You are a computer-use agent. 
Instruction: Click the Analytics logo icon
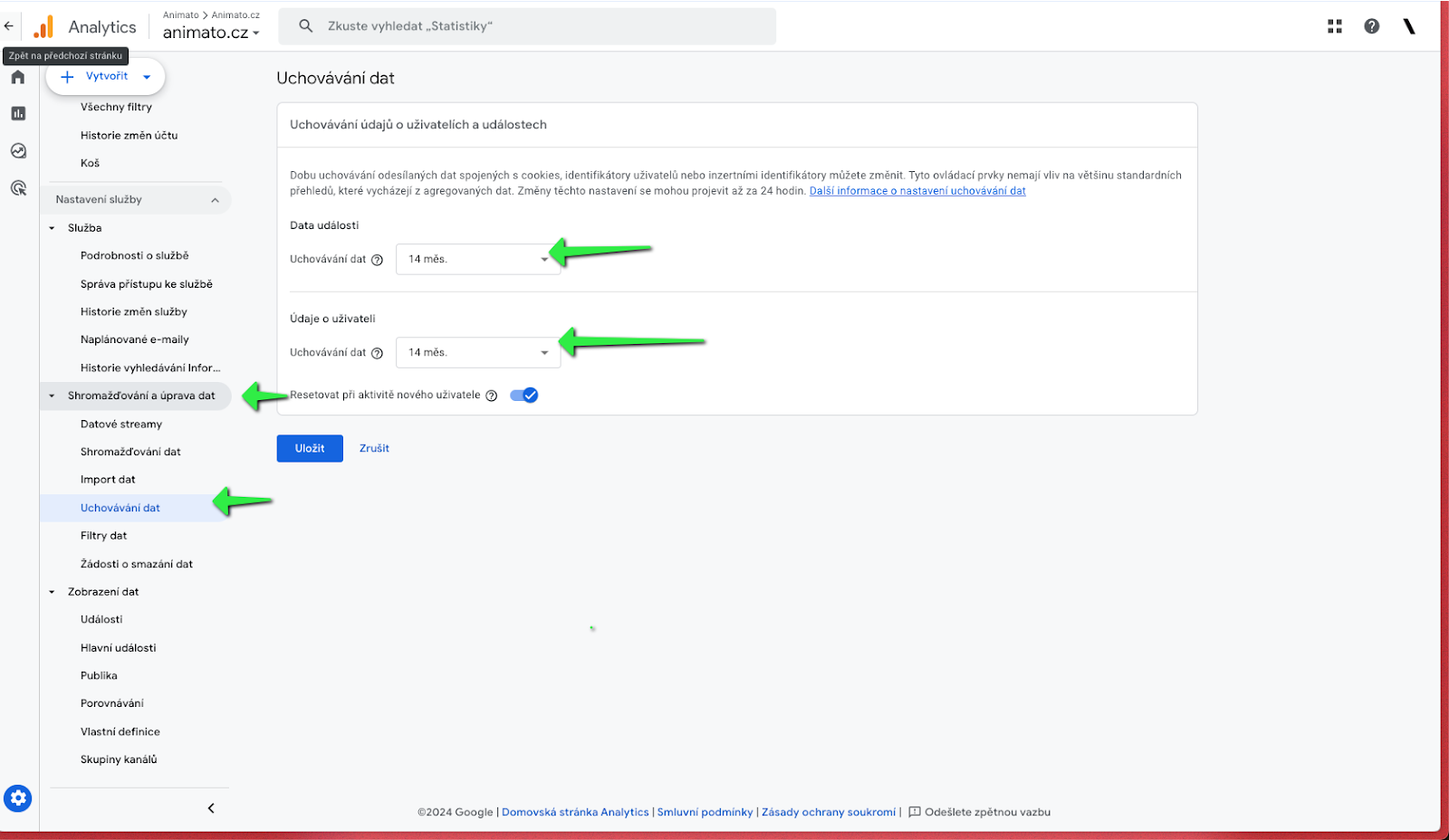[x=43, y=26]
